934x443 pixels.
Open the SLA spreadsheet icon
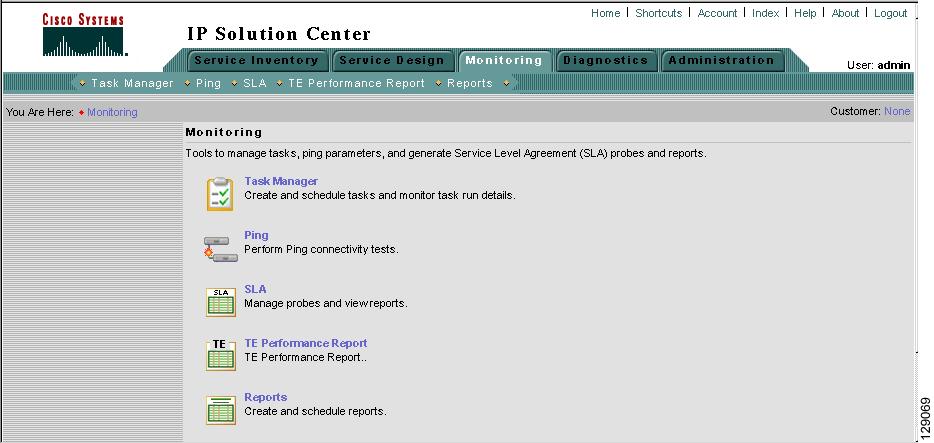[221, 302]
